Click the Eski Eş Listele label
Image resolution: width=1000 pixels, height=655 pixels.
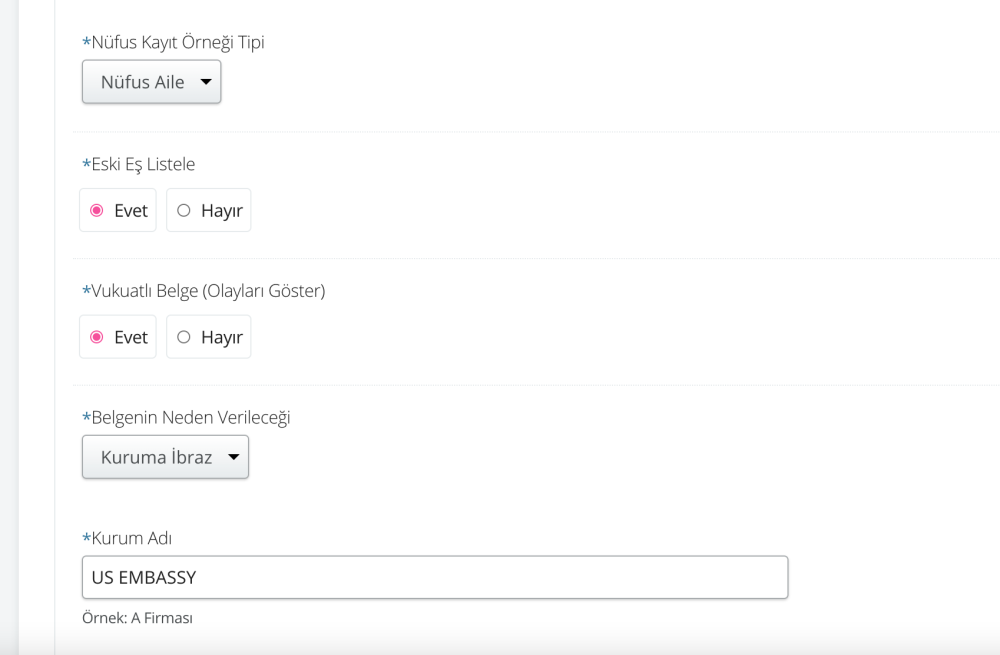[x=138, y=165]
